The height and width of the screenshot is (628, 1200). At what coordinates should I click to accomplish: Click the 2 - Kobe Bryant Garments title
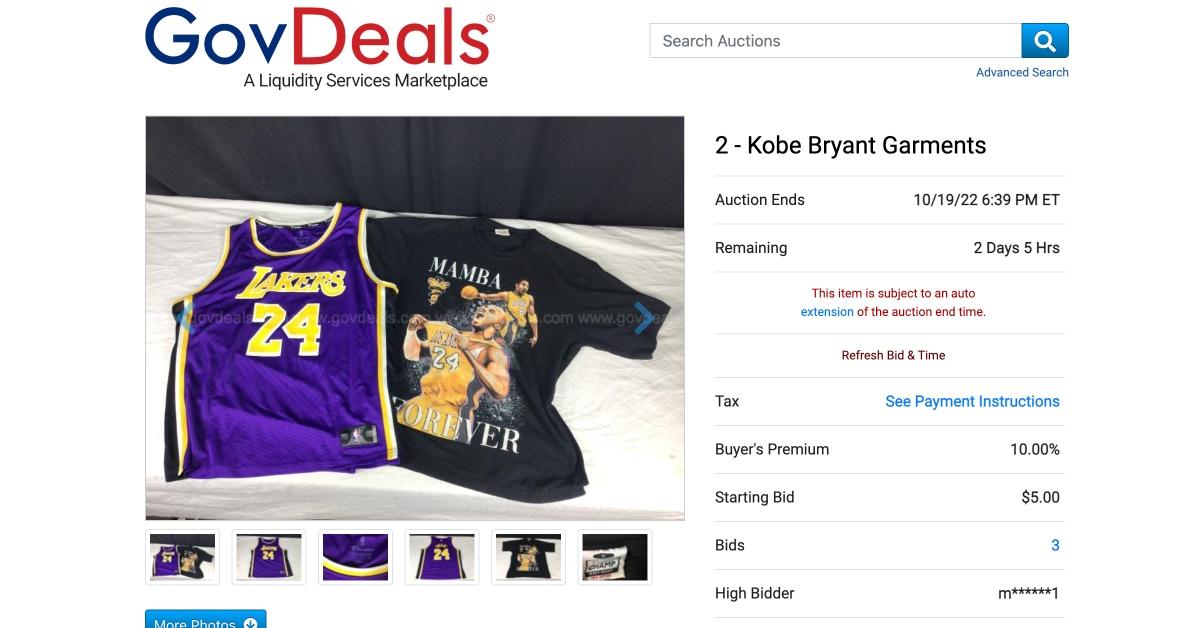click(850, 145)
